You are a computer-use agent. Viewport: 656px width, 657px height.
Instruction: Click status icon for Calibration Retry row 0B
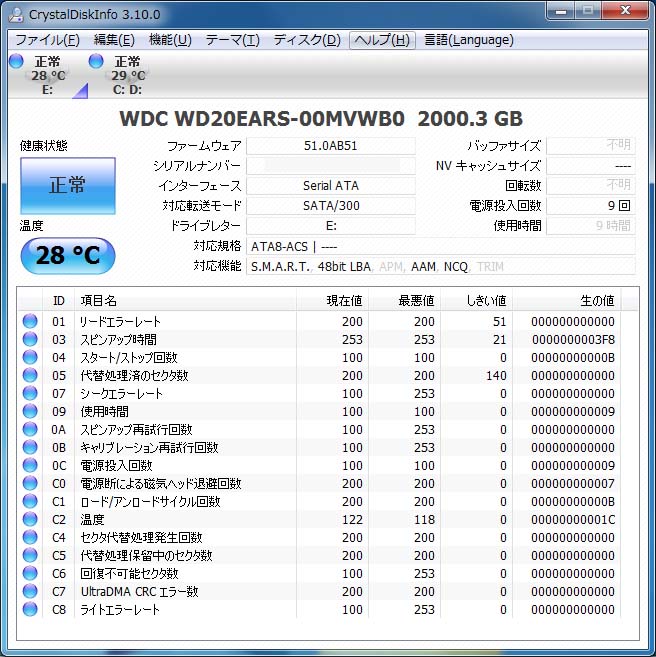30,447
